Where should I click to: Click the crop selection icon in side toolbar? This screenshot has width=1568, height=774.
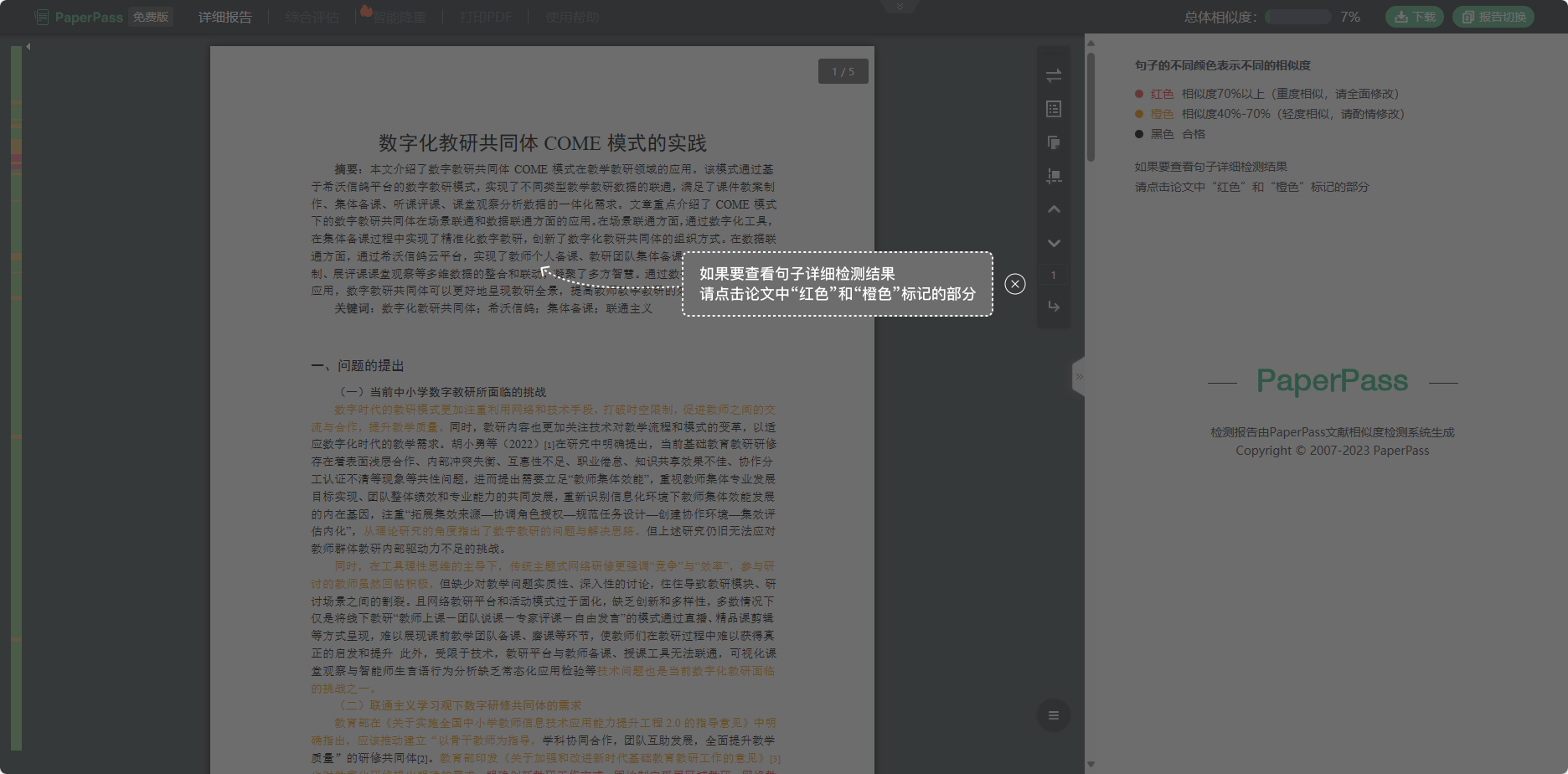(1054, 176)
